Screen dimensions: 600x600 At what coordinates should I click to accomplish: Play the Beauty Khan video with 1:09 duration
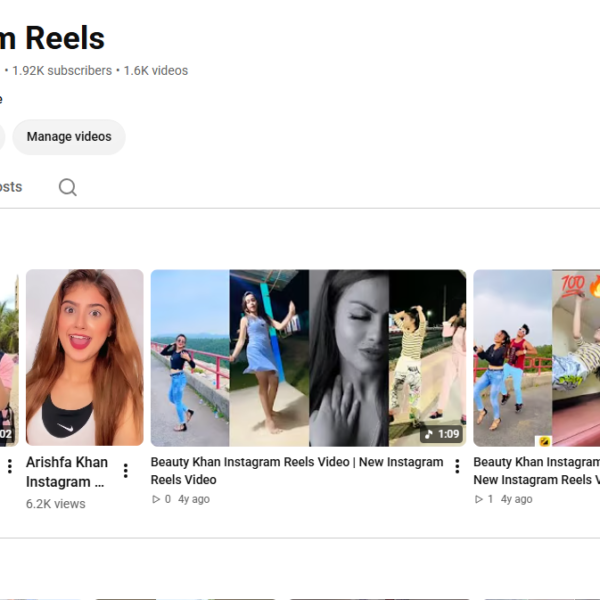pos(308,358)
